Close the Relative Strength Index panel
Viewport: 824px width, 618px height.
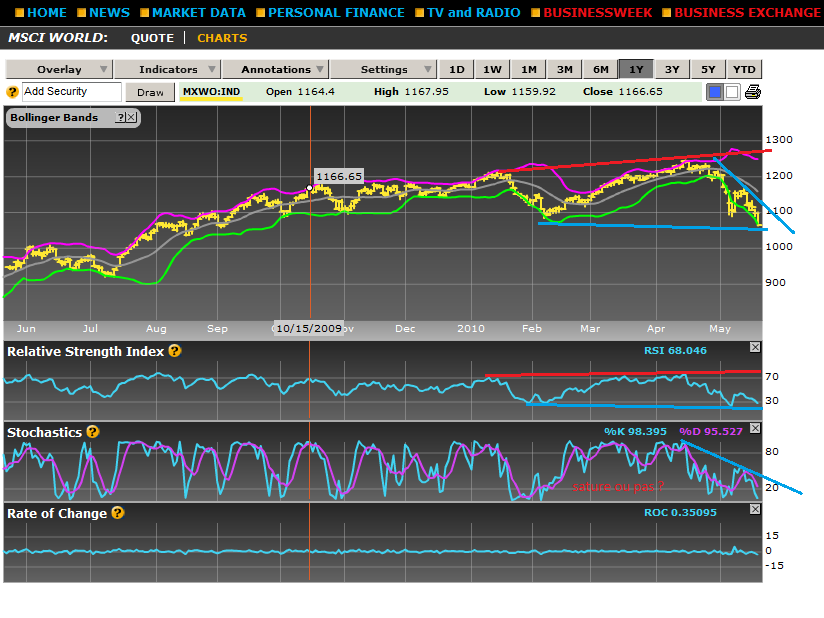pyautogui.click(x=755, y=347)
